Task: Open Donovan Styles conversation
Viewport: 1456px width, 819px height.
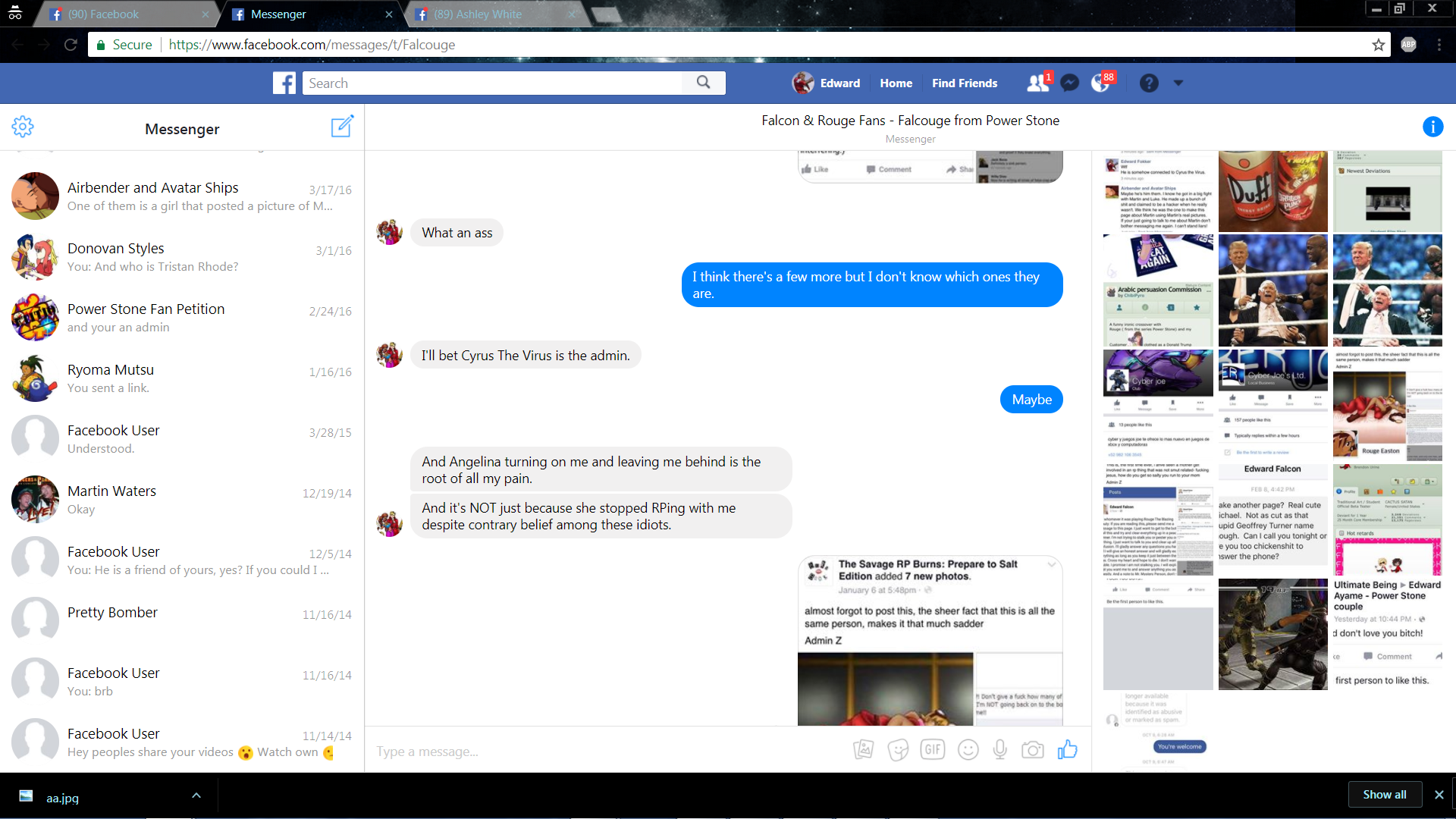Action: [182, 257]
